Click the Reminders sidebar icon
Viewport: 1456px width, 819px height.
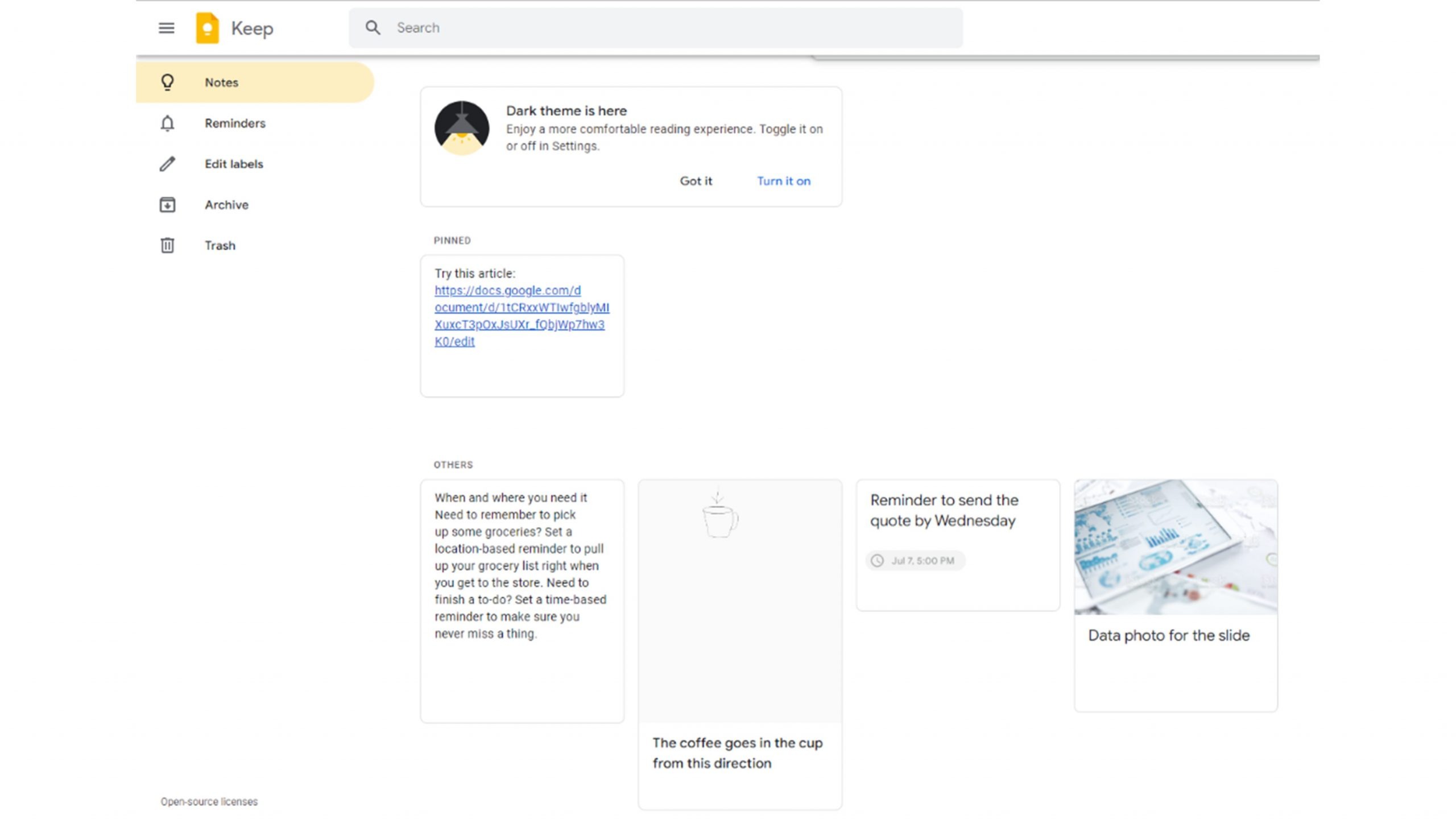click(x=167, y=123)
